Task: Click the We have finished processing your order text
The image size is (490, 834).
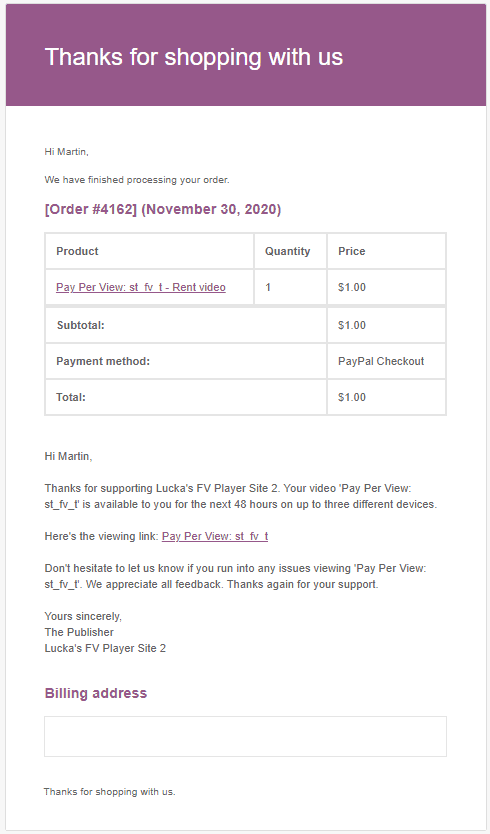Action: [137, 180]
